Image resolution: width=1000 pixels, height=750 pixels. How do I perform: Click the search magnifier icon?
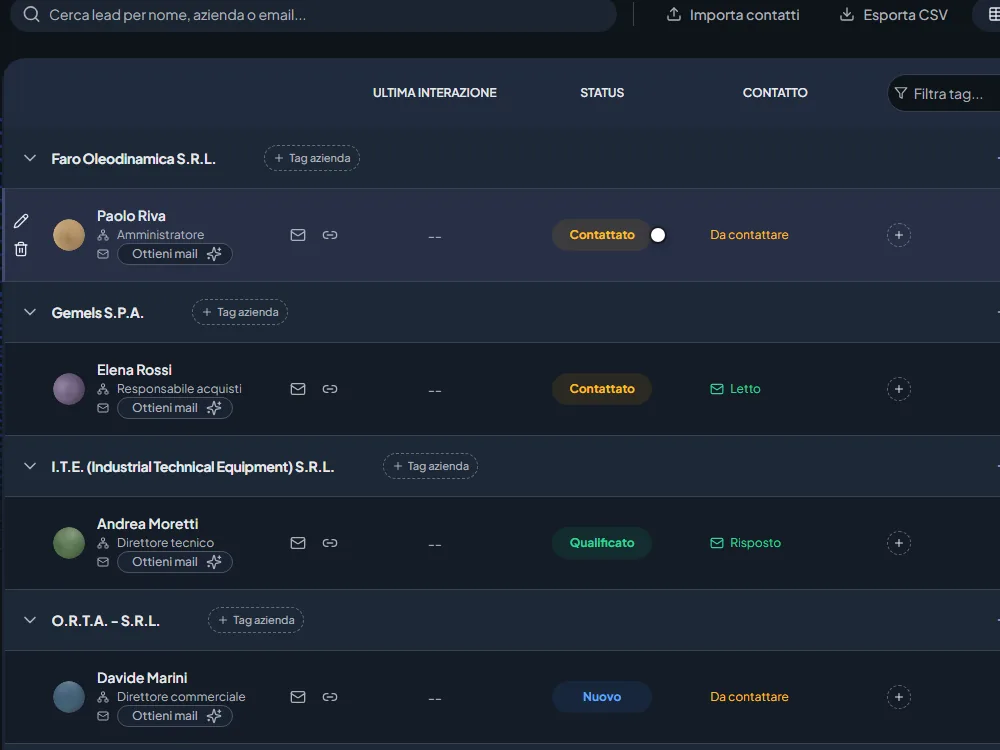click(31, 15)
